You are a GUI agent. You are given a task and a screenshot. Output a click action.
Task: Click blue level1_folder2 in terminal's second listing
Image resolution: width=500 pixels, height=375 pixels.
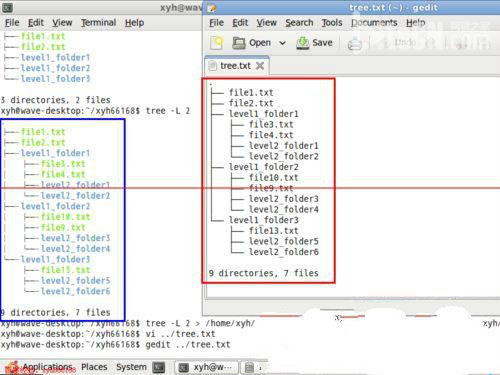[x=55, y=206]
